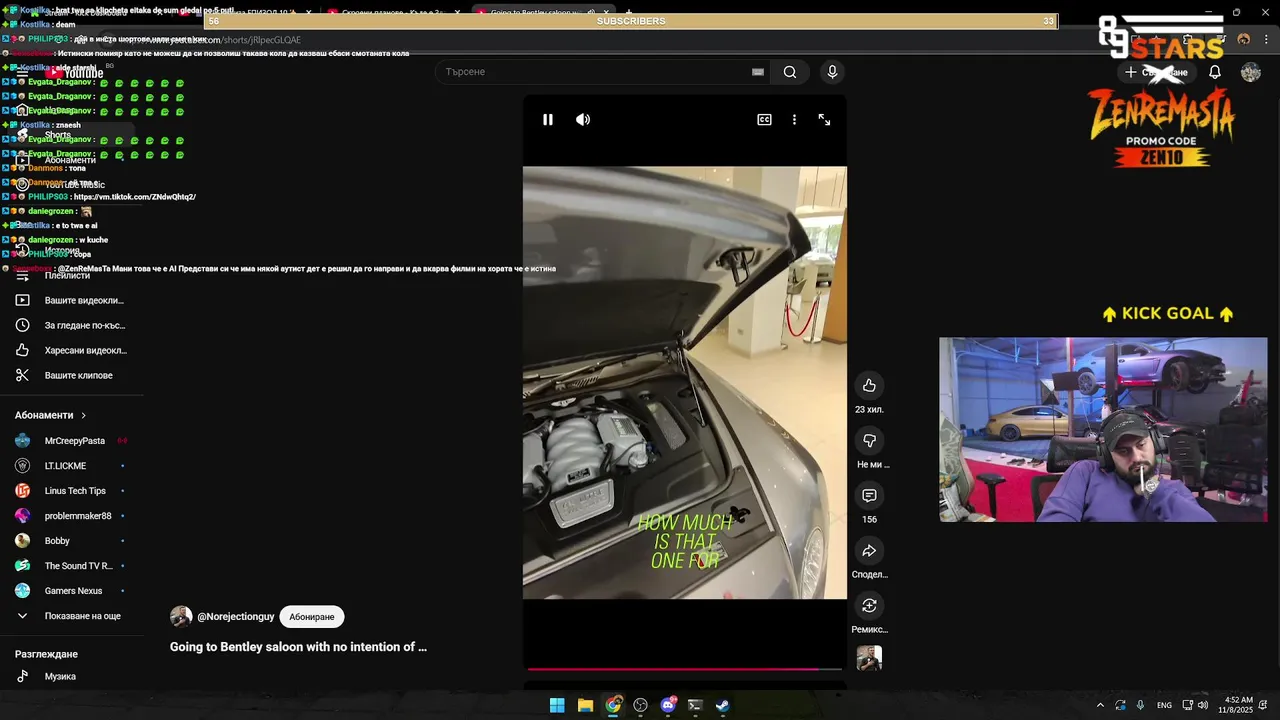The image size is (1280, 720).
Task: Open OBS Studio from the taskbar
Action: 640,705
